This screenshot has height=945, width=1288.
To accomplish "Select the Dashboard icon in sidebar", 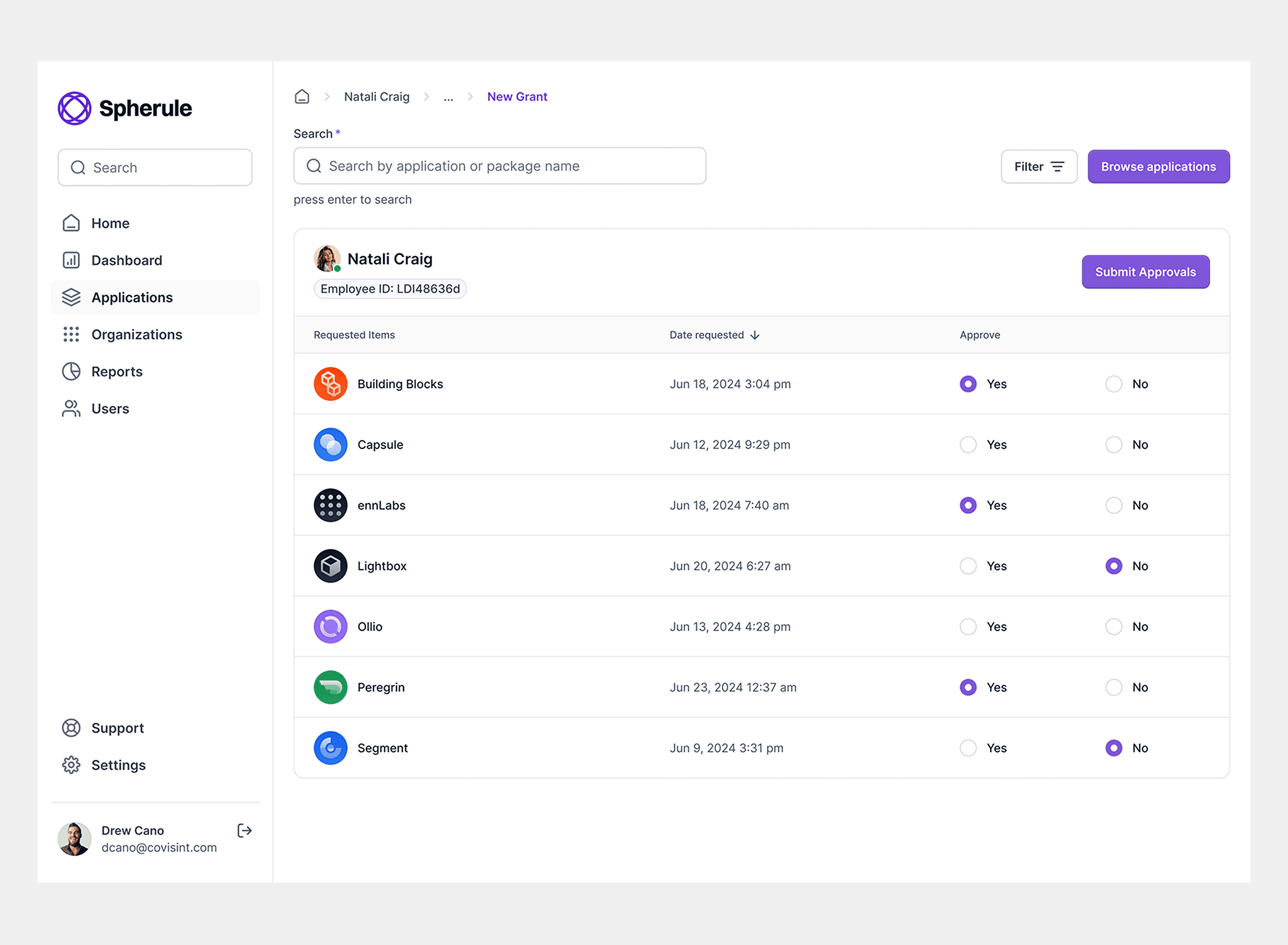I will click(71, 260).
